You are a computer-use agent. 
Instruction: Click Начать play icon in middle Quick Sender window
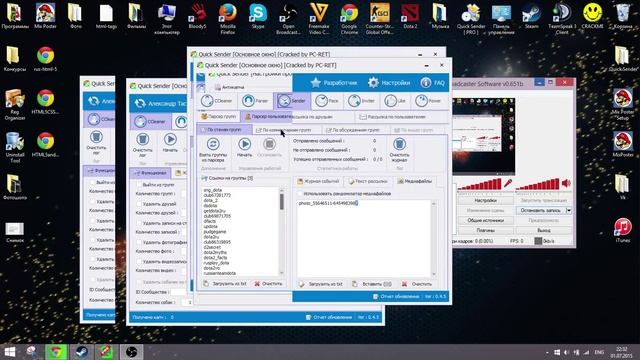pyautogui.click(x=170, y=140)
